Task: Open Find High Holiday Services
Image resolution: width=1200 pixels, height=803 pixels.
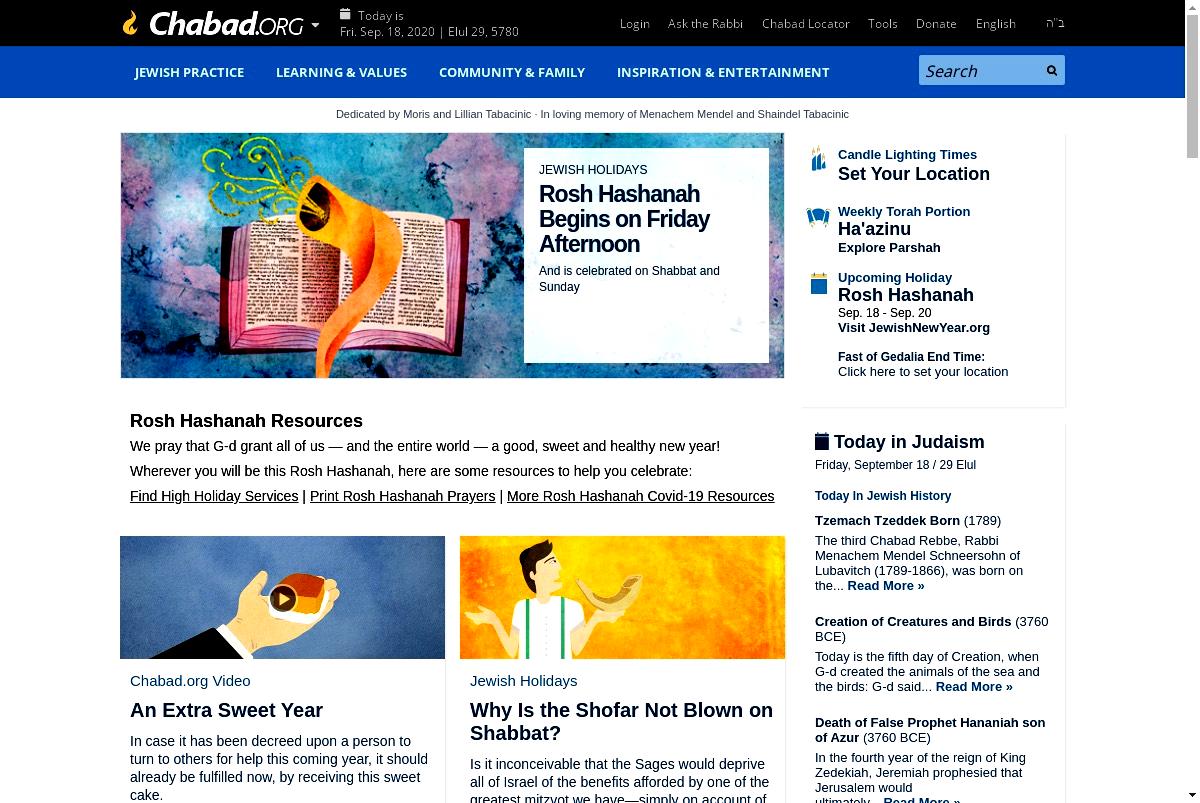Action: click(214, 496)
